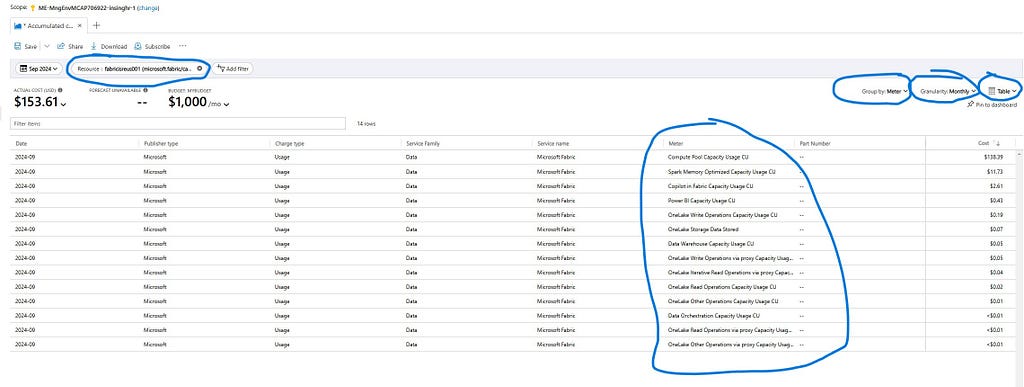Pin this view to dashboard

pos(992,104)
